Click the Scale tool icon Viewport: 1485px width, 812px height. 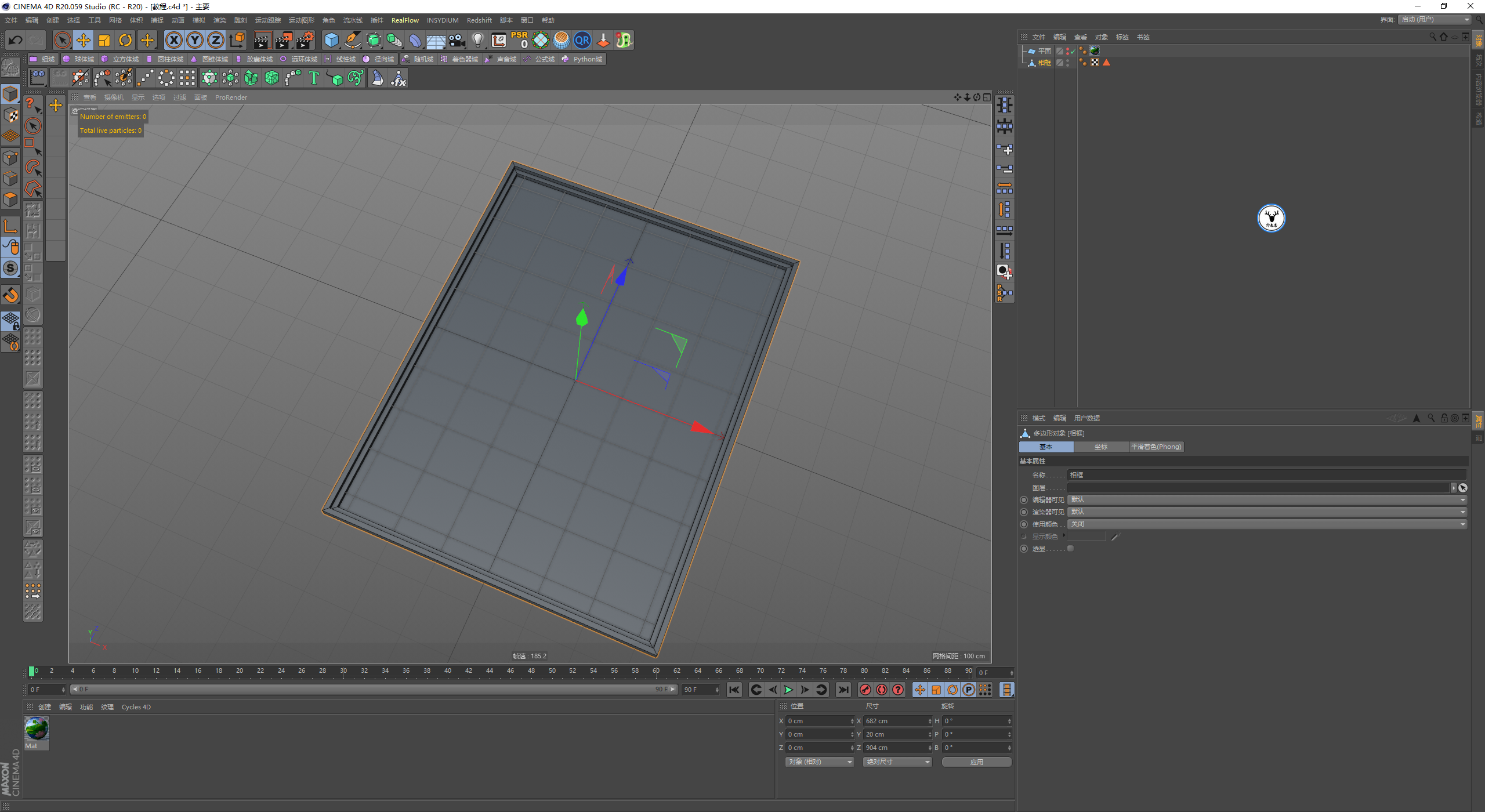(x=104, y=40)
